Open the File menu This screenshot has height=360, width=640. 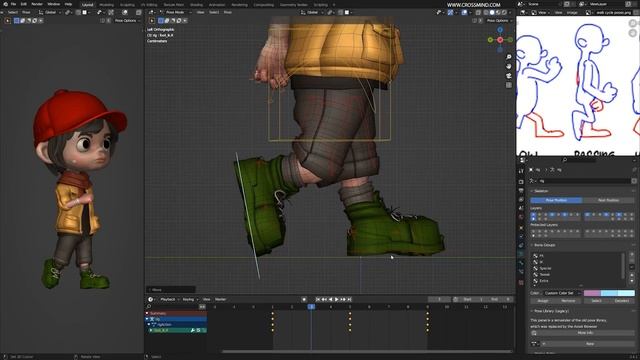point(13,4)
